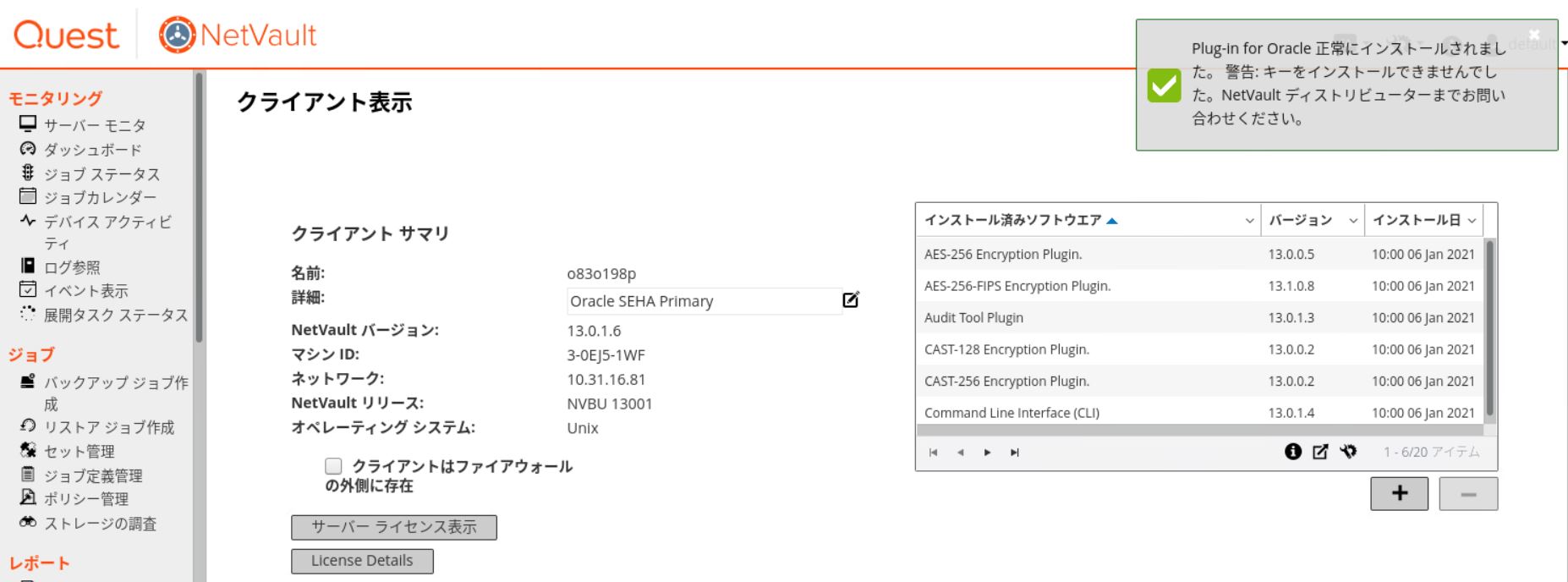Screen dimensions: 1568x582
Task: Open ポリシー管理 menu item
Action: click(x=86, y=499)
